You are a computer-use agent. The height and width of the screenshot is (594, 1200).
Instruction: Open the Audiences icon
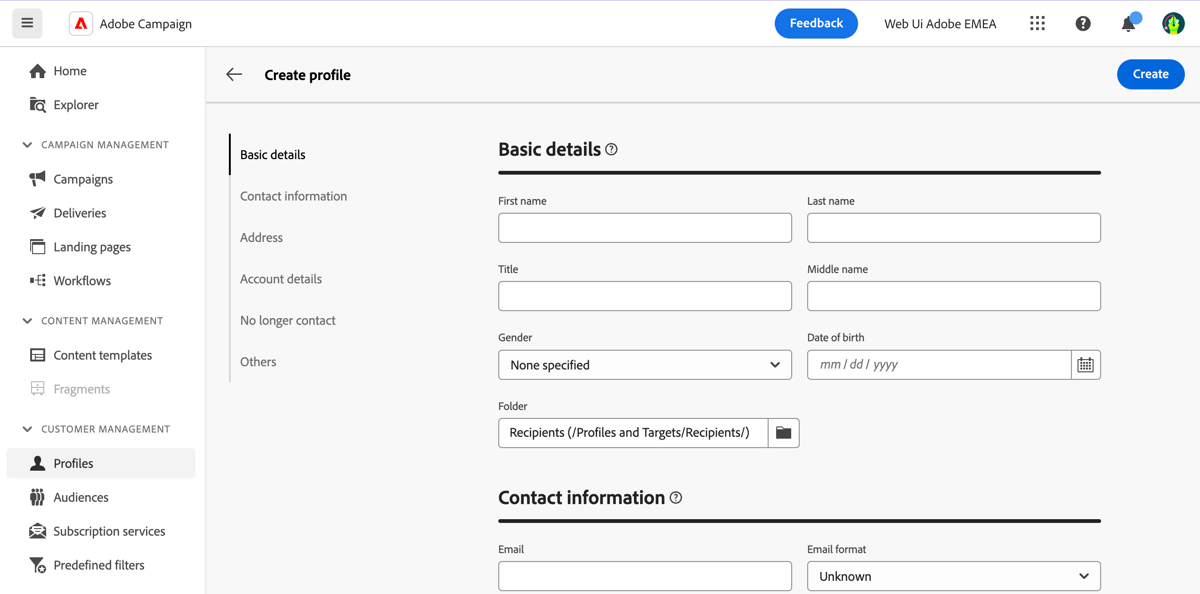pyautogui.click(x=37, y=497)
